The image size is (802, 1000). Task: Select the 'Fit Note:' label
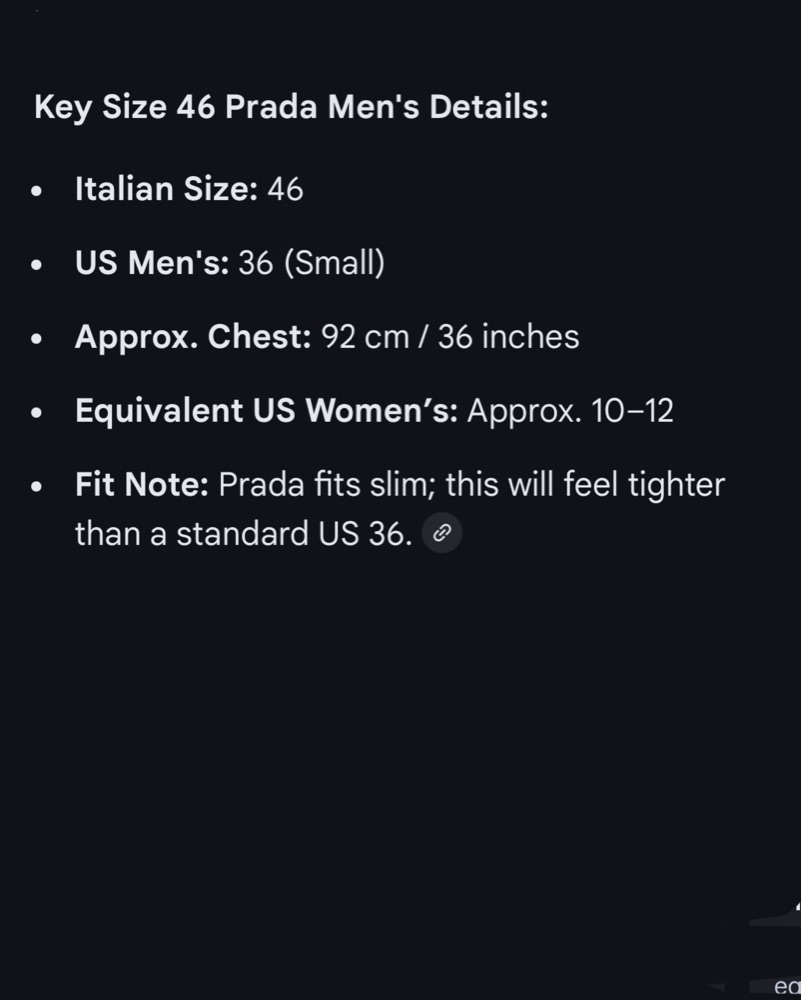(142, 485)
